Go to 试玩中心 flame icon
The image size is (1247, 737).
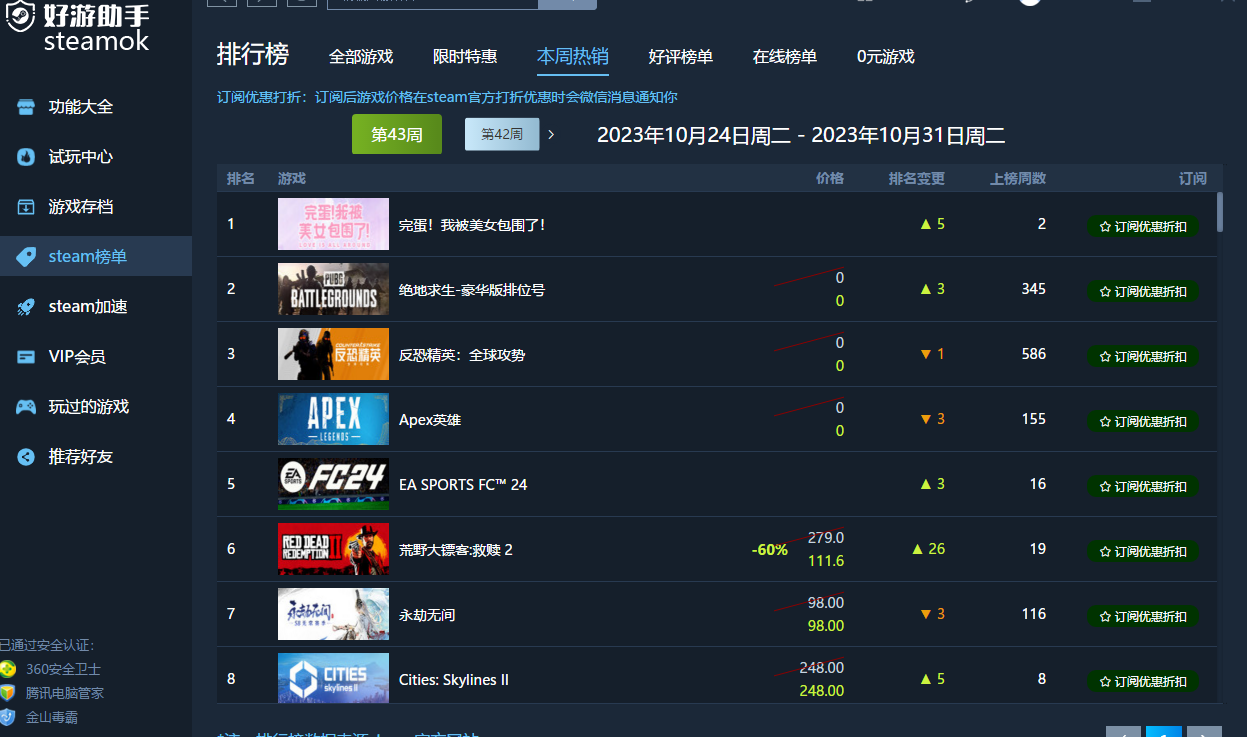26,157
